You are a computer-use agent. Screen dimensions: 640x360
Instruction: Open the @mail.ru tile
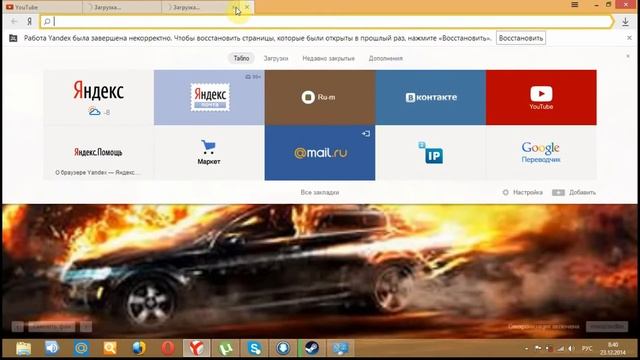[320, 153]
